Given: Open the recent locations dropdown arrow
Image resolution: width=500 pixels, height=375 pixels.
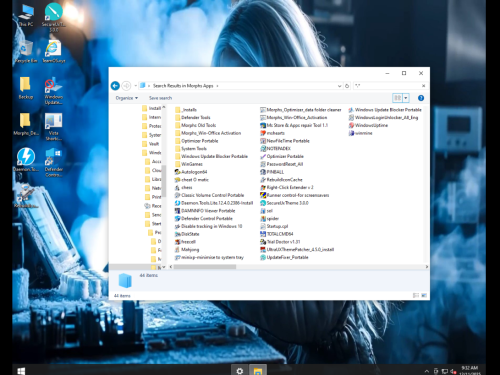Looking at the screenshot, I should tap(136, 86).
